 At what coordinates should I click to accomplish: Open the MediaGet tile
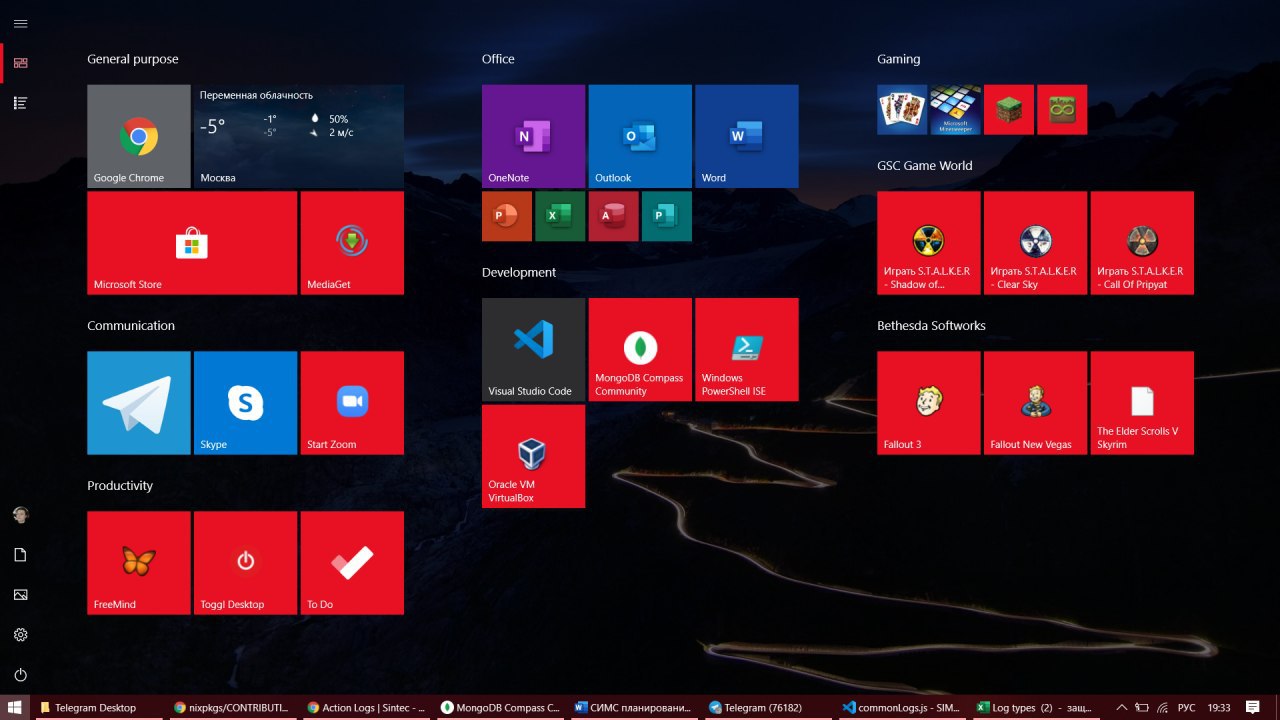pos(352,243)
